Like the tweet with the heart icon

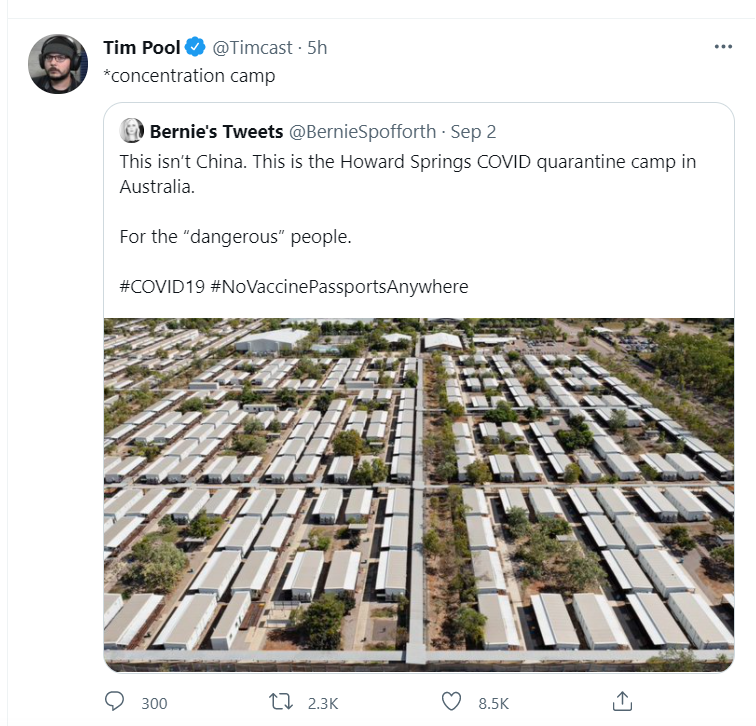pos(452,702)
